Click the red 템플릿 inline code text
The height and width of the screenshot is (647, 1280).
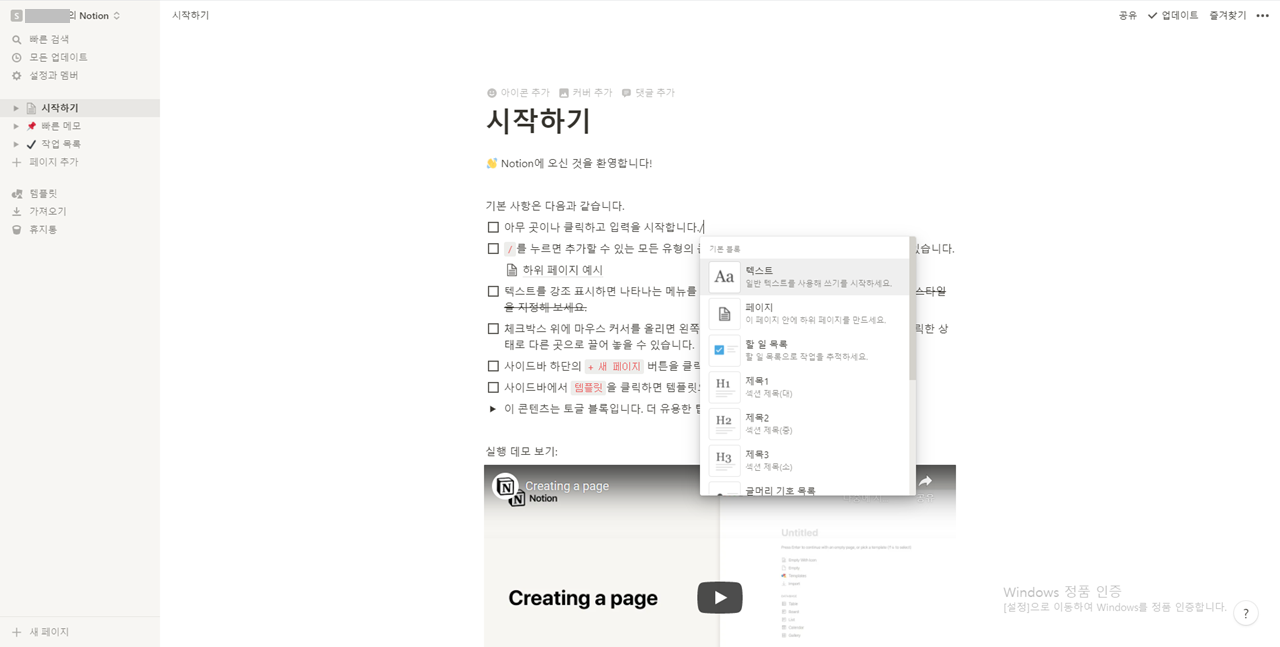588,388
